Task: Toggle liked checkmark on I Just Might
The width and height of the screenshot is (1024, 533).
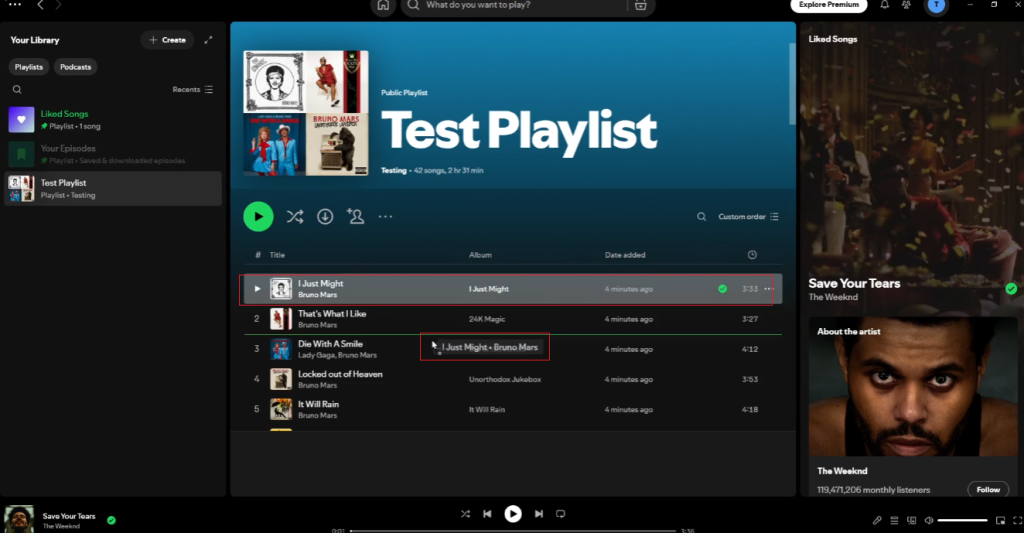Action: (722, 289)
